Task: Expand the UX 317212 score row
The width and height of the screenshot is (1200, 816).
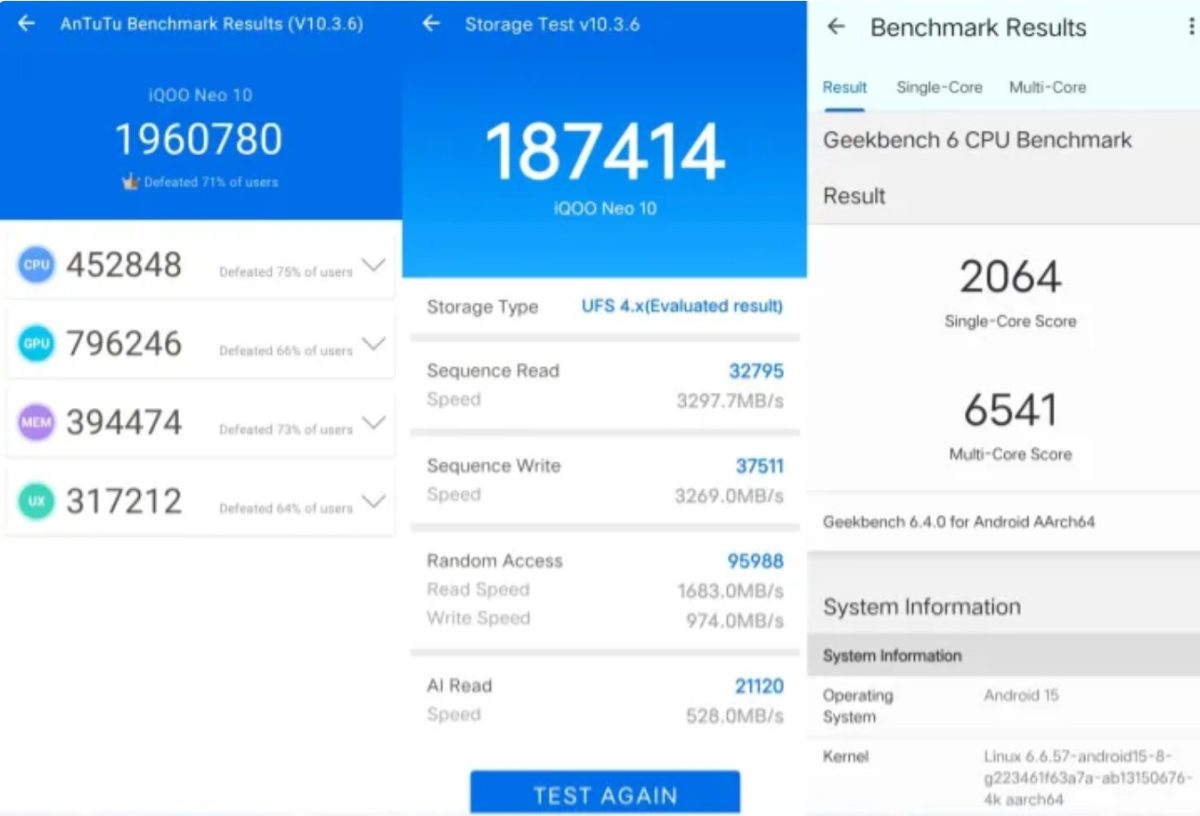Action: click(x=373, y=502)
